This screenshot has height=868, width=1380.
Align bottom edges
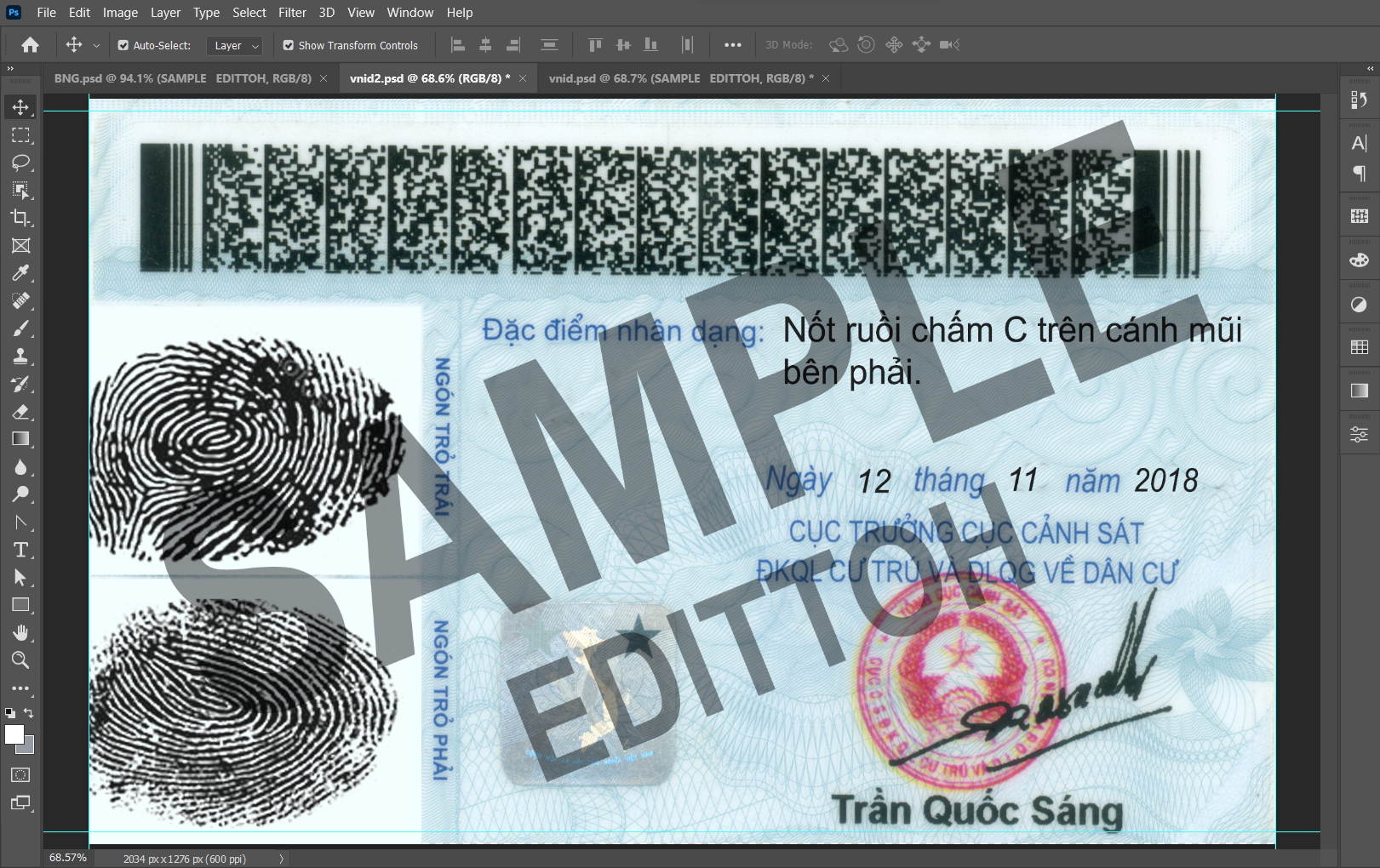[x=651, y=45]
